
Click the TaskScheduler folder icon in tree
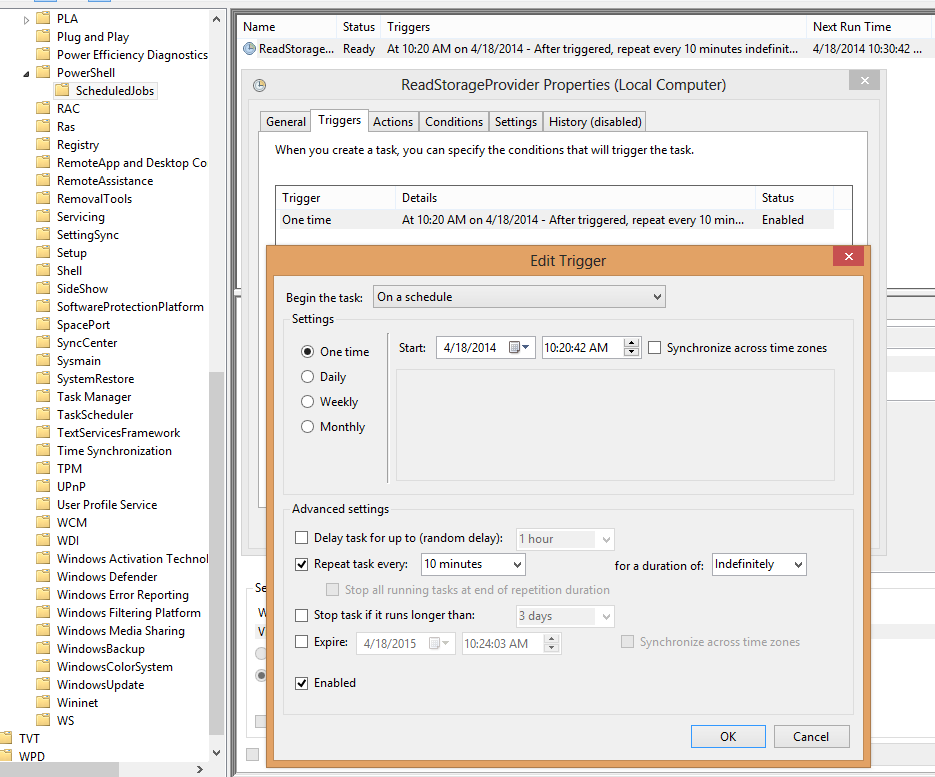point(42,415)
